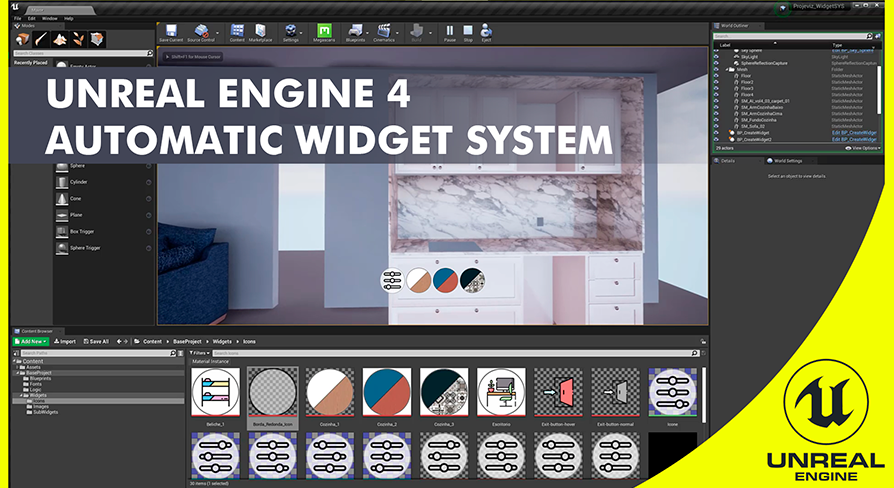
Task: Click the Import button
Action: [x=65, y=341]
